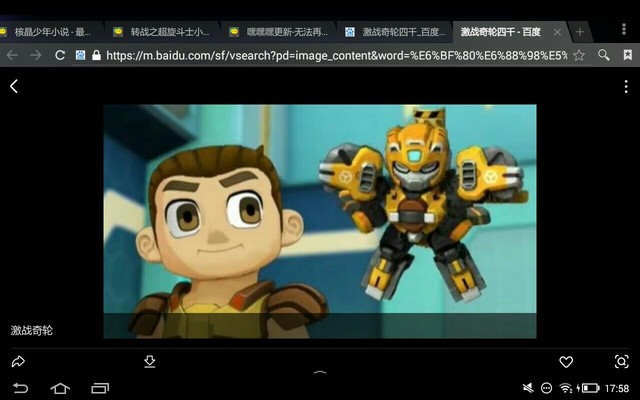Switch to 嘿嘿嘿更新-无法再 tab
640x400 pixels.
pos(278,32)
